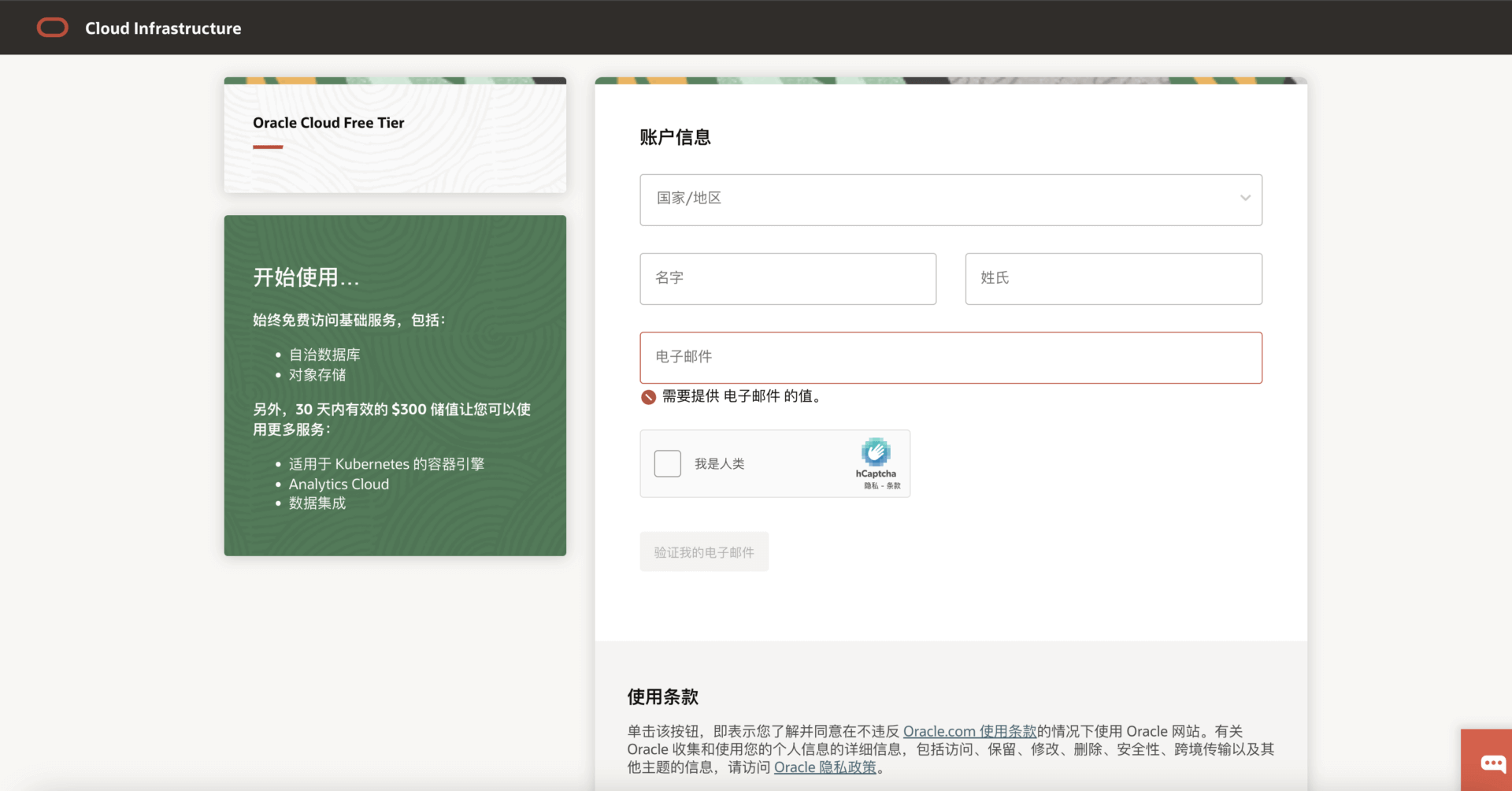Open the Oracle.com 使用条款 link
1512x791 pixels.
point(969,731)
